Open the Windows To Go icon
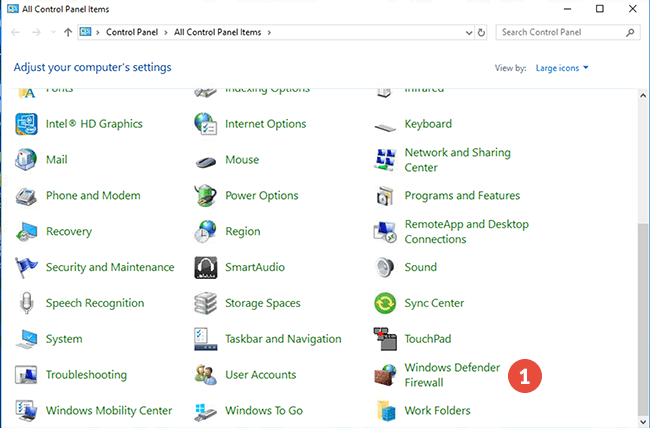650x428 pixels. click(x=205, y=411)
